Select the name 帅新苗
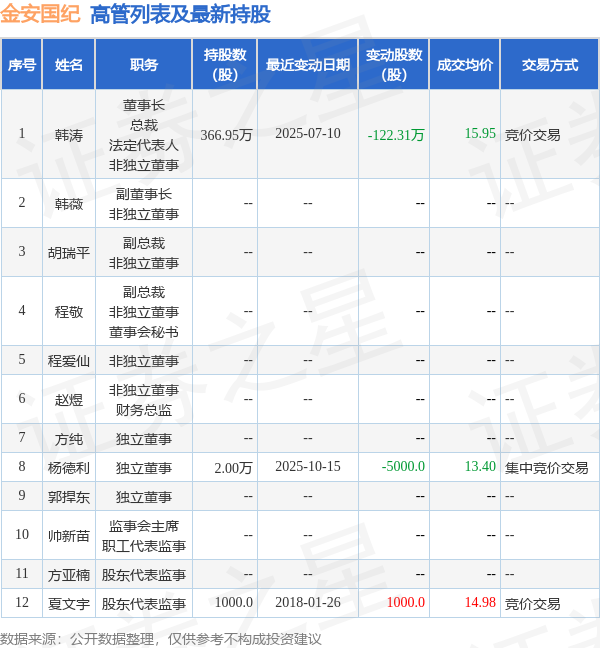 pyautogui.click(x=69, y=536)
